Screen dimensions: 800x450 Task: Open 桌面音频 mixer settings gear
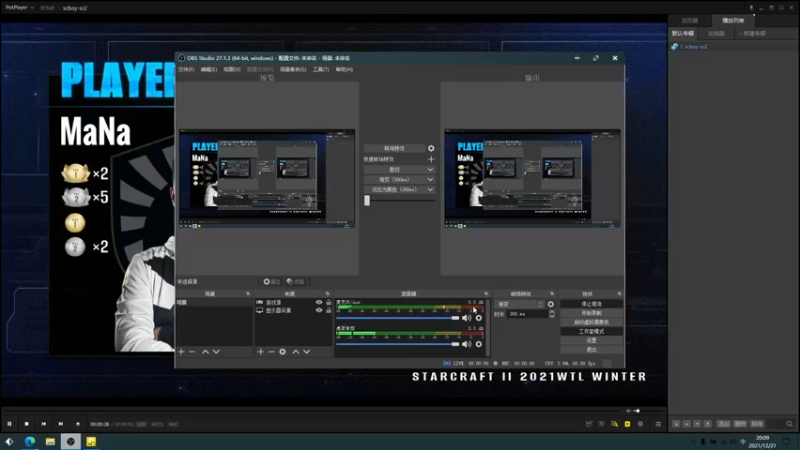click(479, 344)
